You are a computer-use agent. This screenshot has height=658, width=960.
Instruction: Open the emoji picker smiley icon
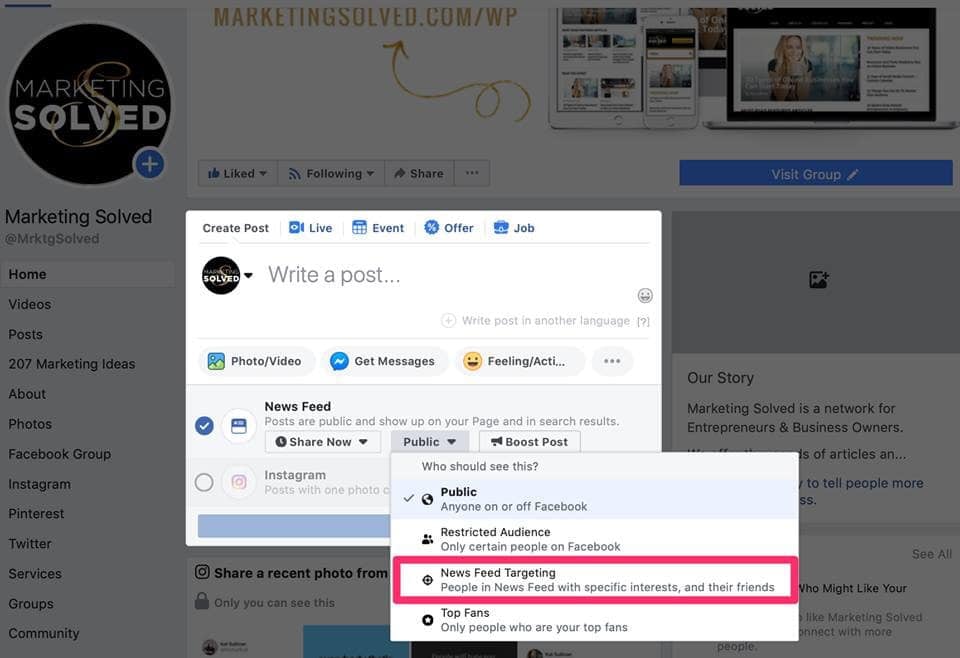click(645, 296)
